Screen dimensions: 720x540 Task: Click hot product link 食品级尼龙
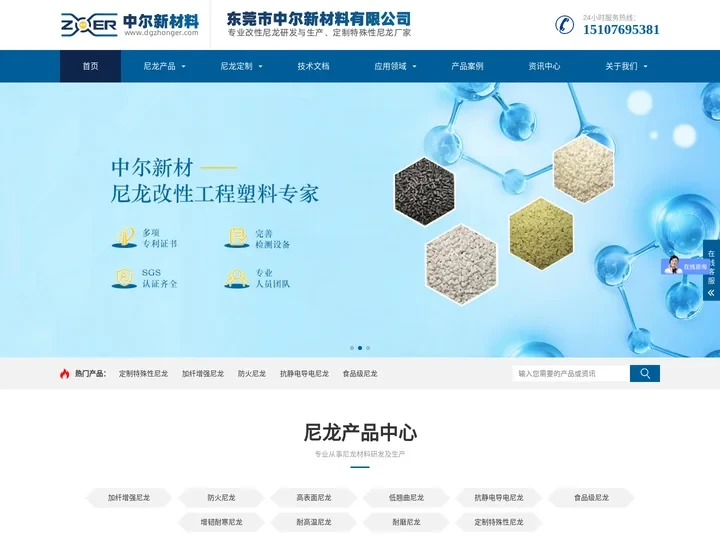(360, 374)
